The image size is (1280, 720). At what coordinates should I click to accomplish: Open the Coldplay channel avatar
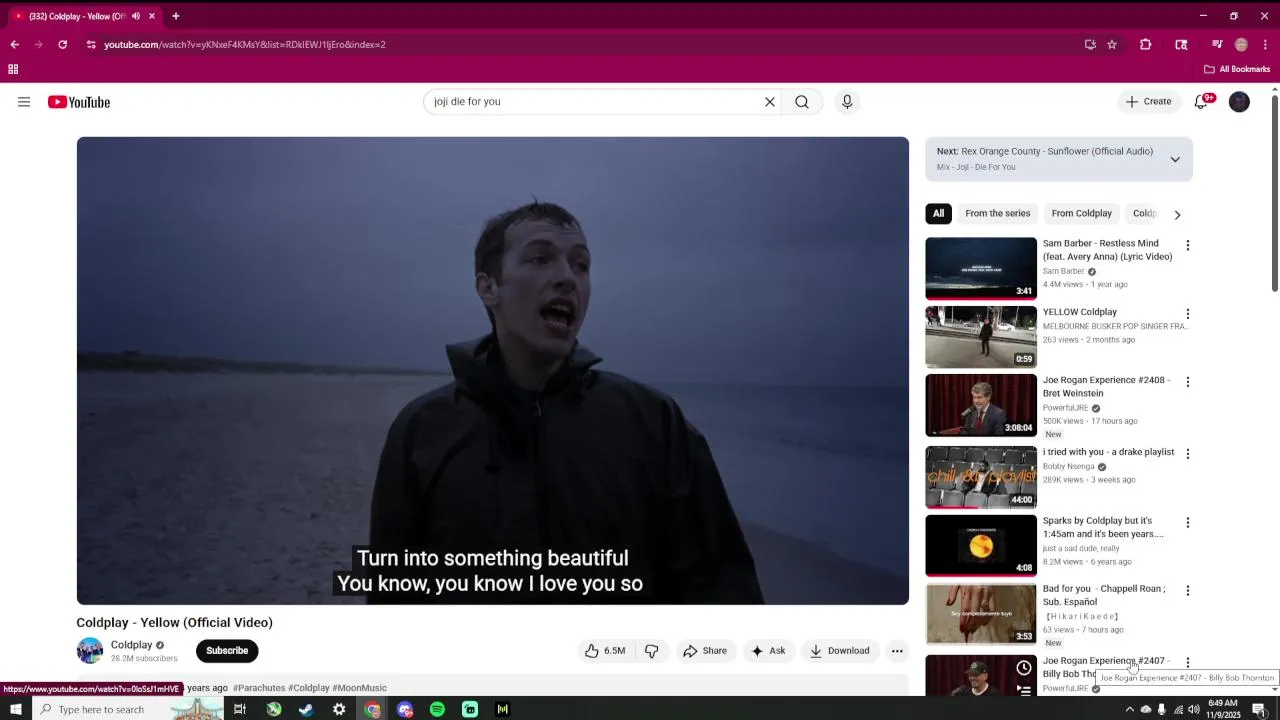[90, 651]
